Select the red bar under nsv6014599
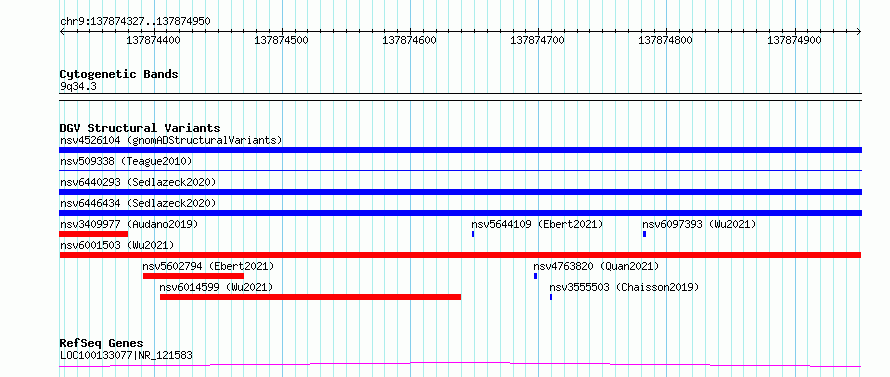The image size is (890, 377). click(310, 297)
